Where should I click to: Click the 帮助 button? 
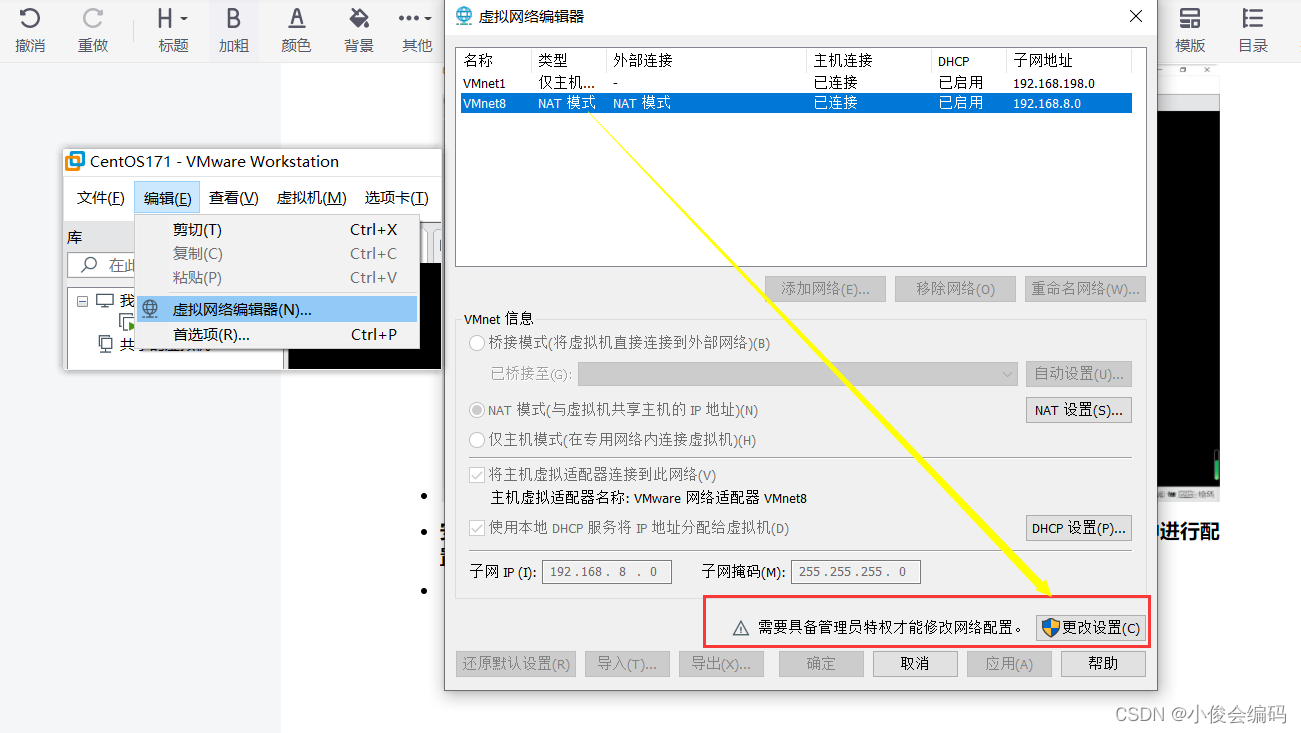[1103, 664]
